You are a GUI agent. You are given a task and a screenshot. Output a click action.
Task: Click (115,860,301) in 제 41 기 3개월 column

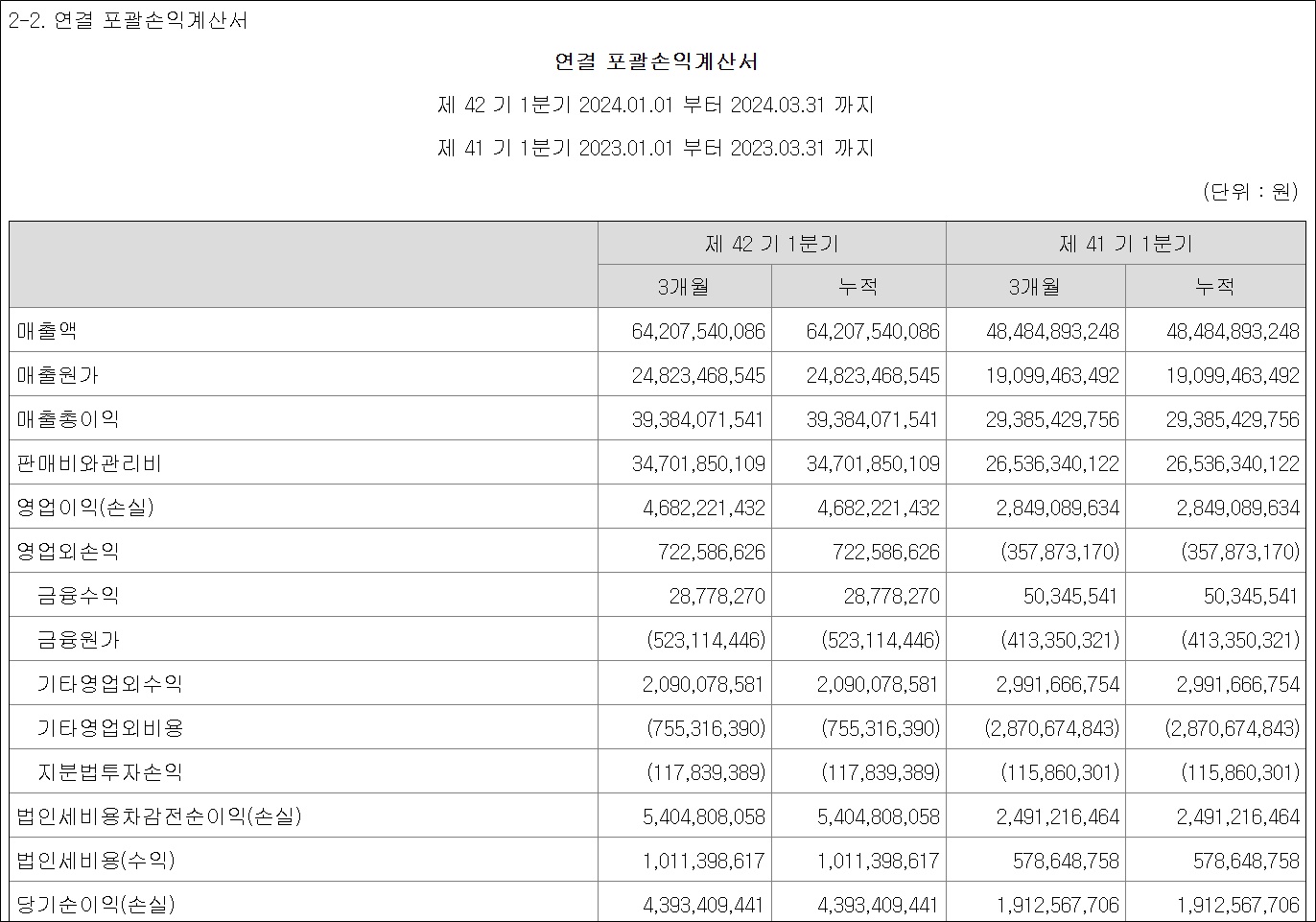click(x=1060, y=772)
